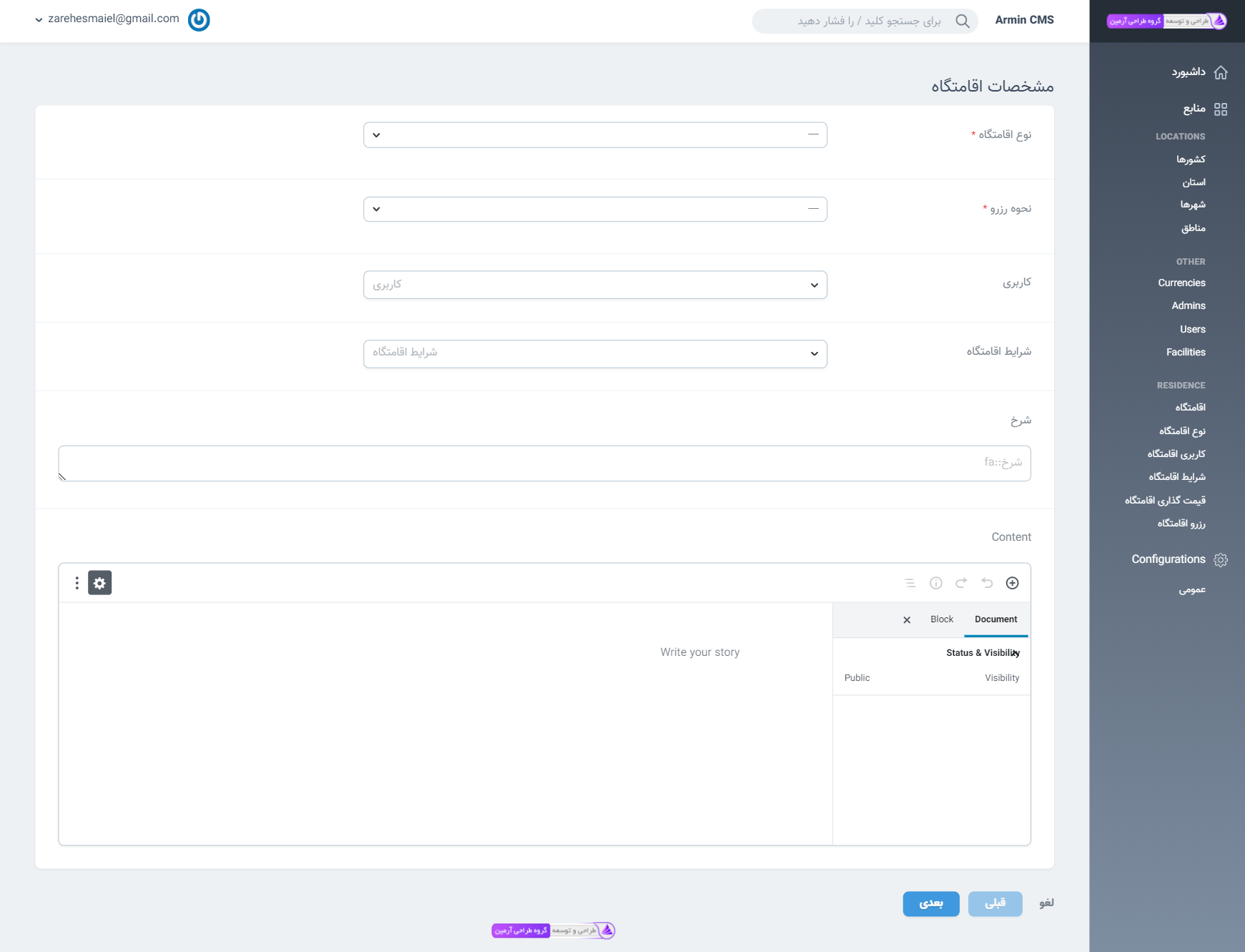
Task: Click the add block plus icon
Action: click(x=1012, y=583)
